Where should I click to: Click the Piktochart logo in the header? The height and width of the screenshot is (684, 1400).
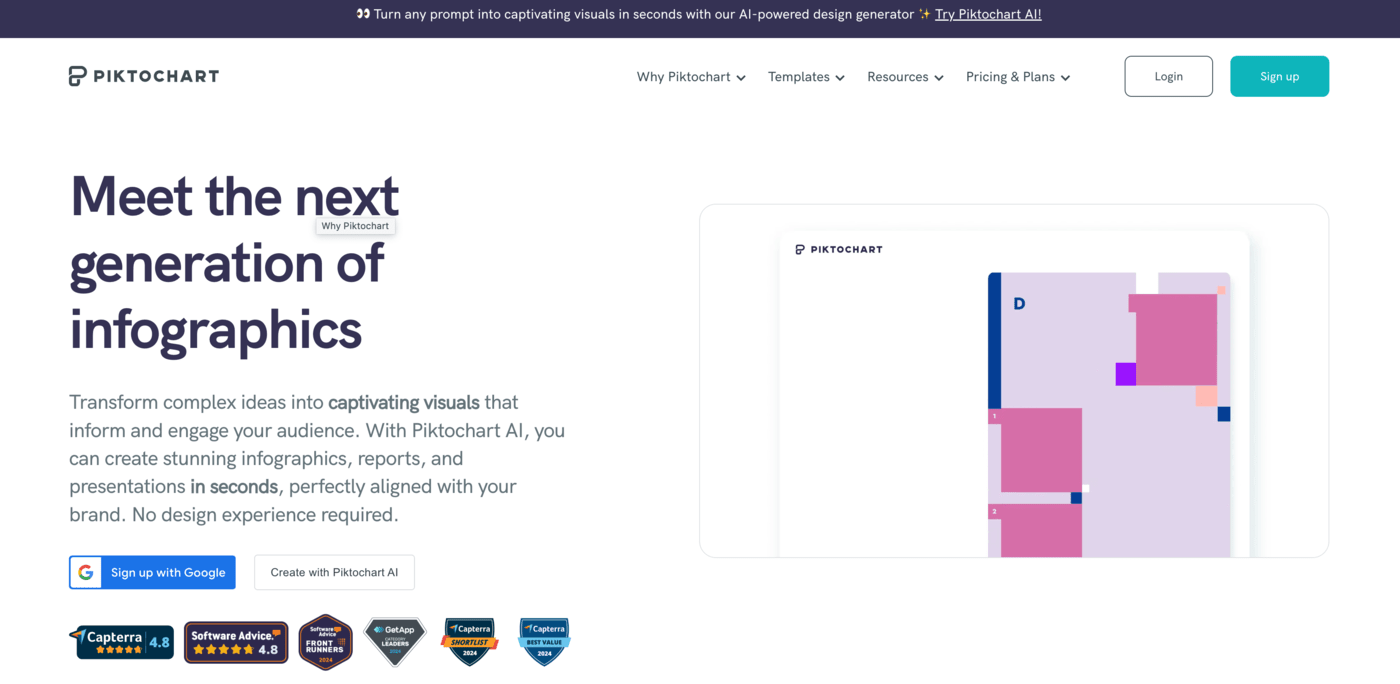pos(144,76)
